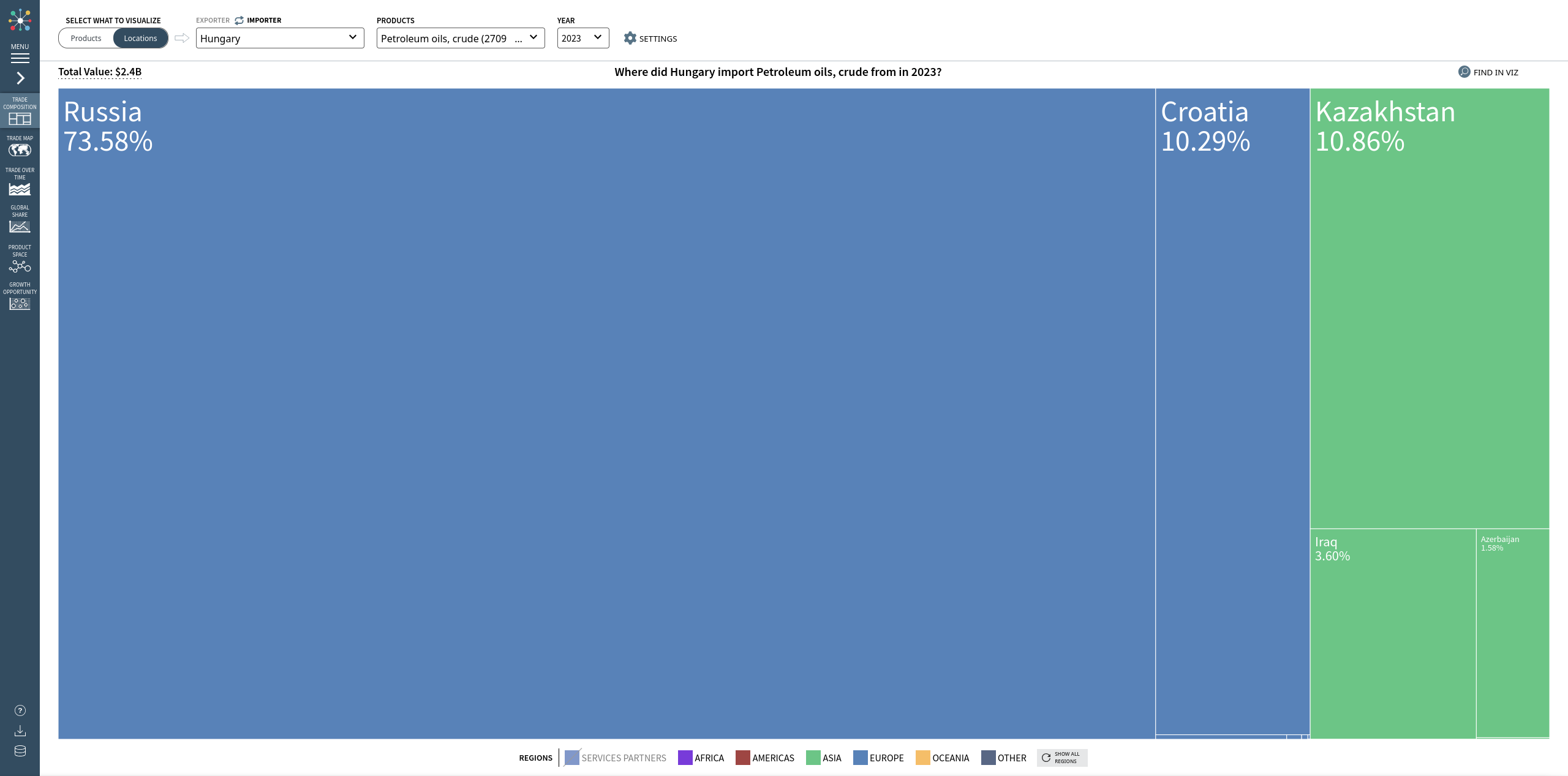Open Settings with the gear
Image resolution: width=1568 pixels, height=776 pixels.
point(630,38)
